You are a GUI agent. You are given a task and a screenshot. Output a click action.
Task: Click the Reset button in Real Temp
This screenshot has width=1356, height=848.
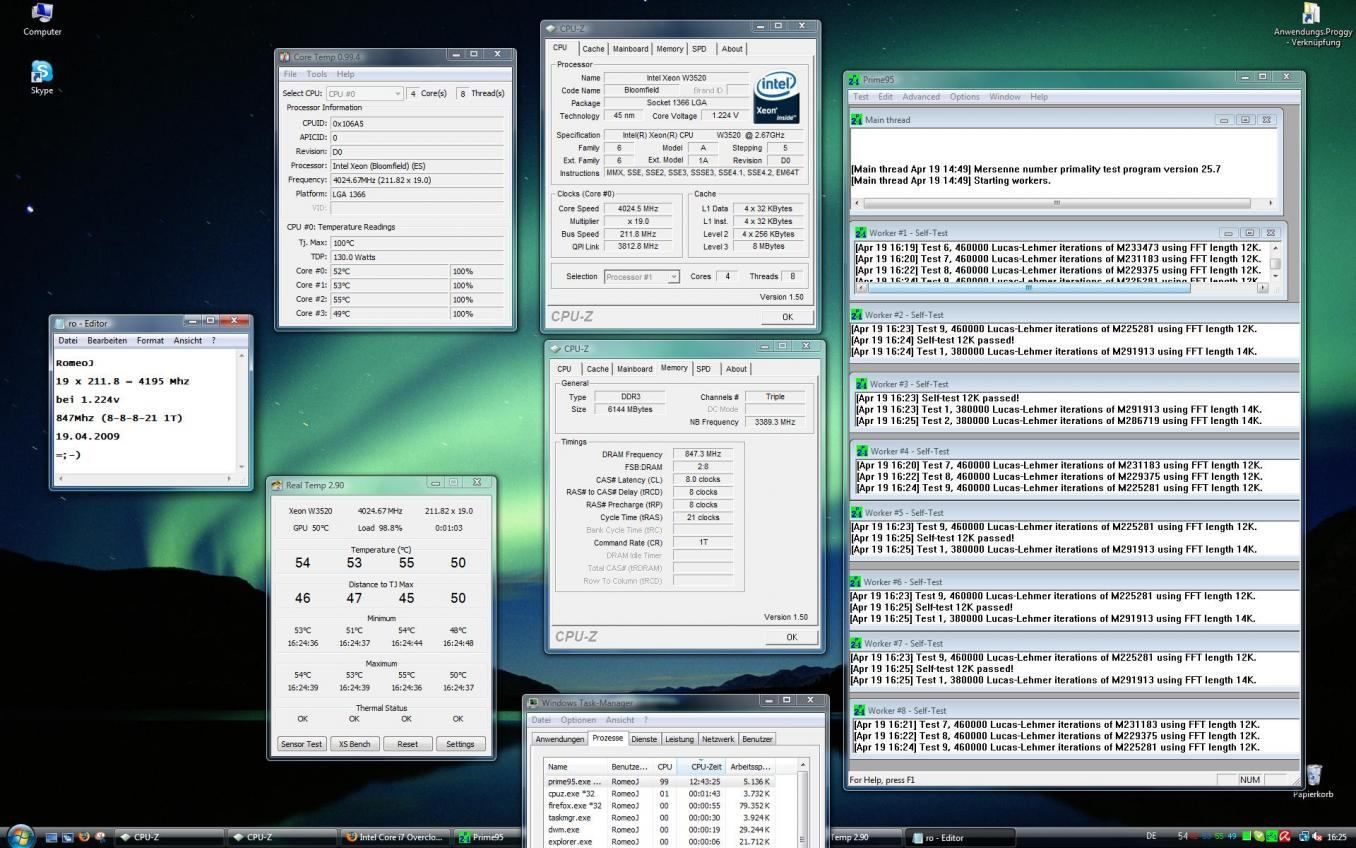[x=407, y=744]
